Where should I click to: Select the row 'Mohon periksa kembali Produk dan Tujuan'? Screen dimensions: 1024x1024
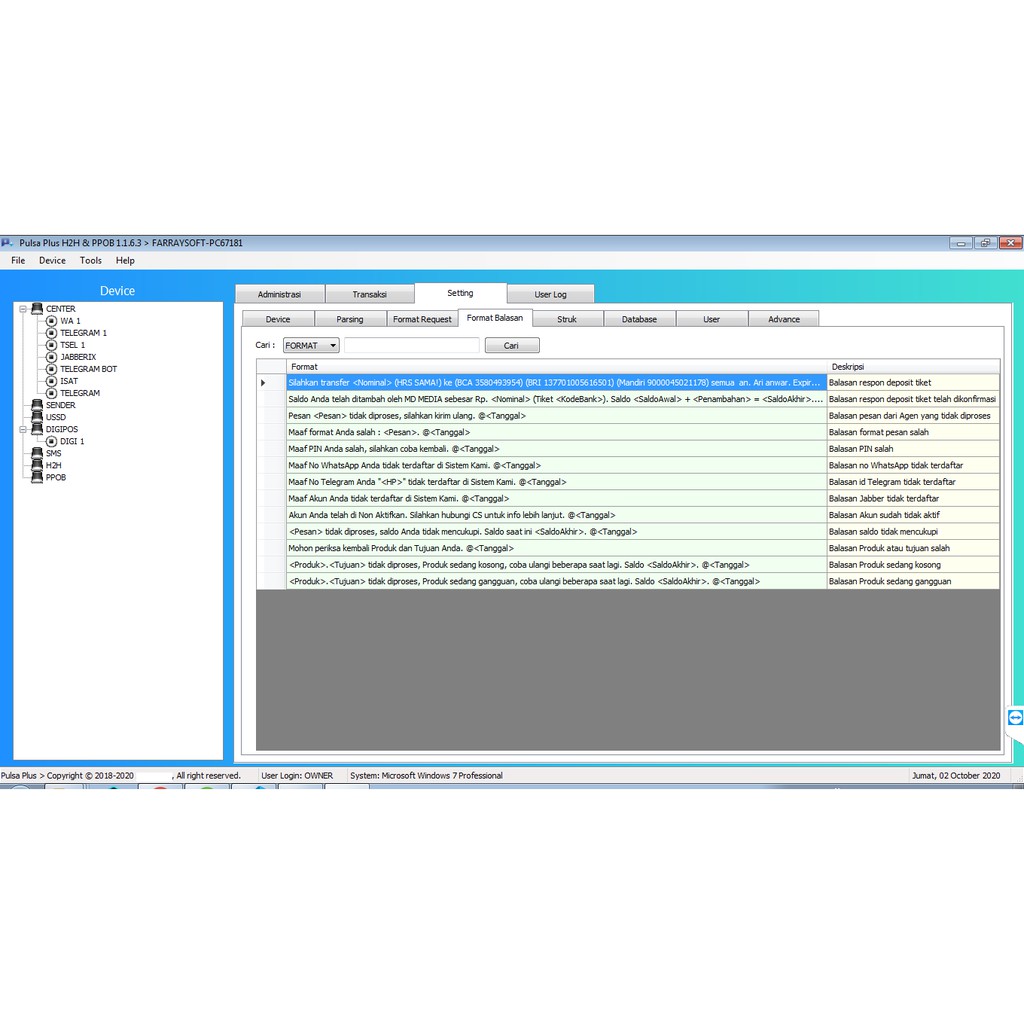[x=556, y=548]
